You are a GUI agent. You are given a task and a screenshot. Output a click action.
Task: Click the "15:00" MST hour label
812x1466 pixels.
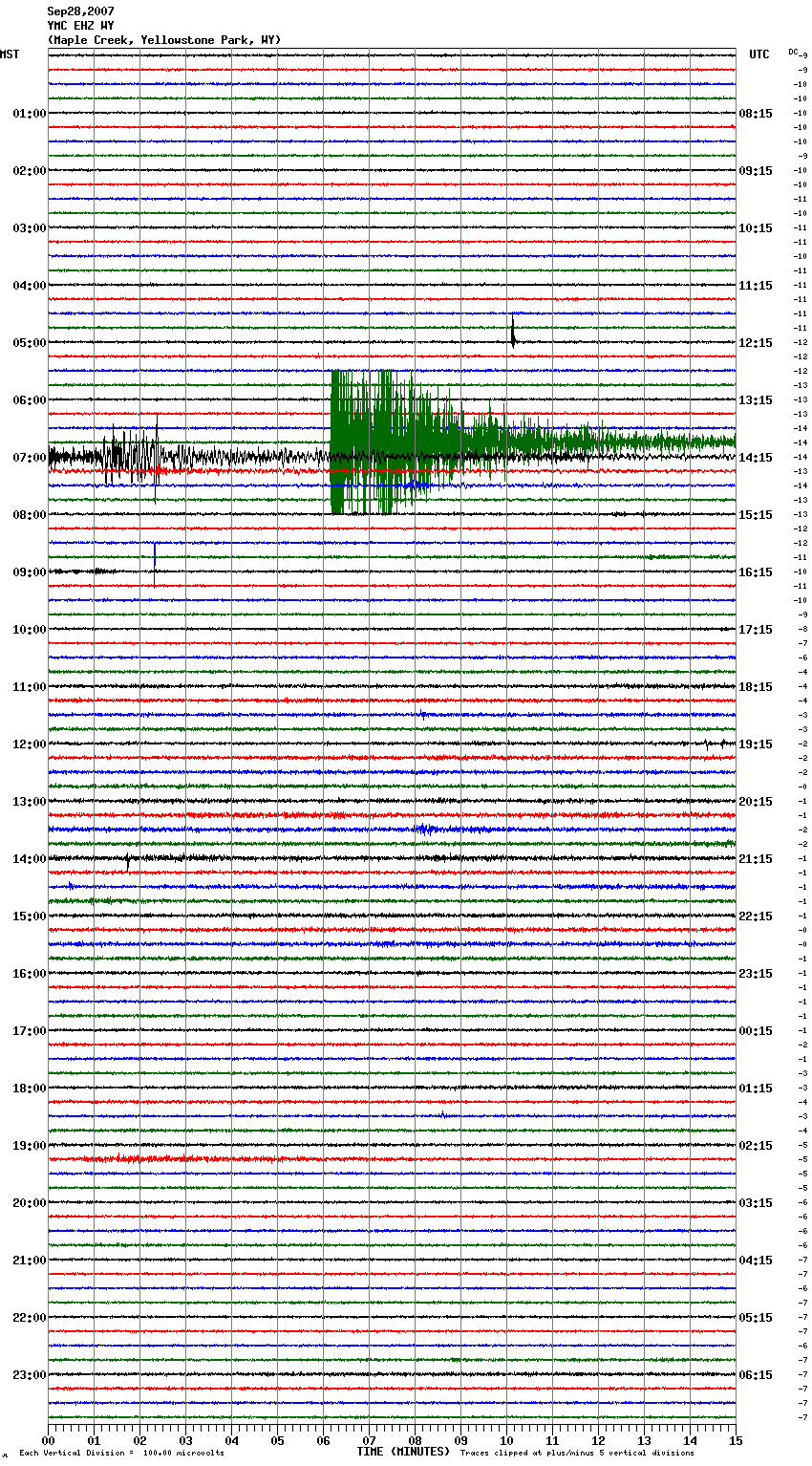pos(30,916)
